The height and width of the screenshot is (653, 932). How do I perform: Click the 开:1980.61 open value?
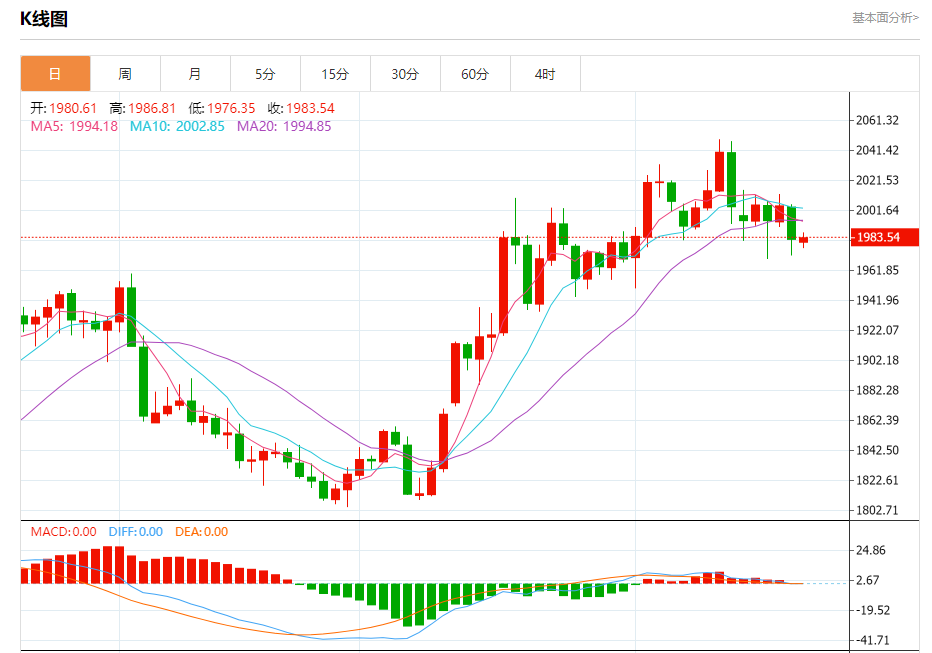64,108
